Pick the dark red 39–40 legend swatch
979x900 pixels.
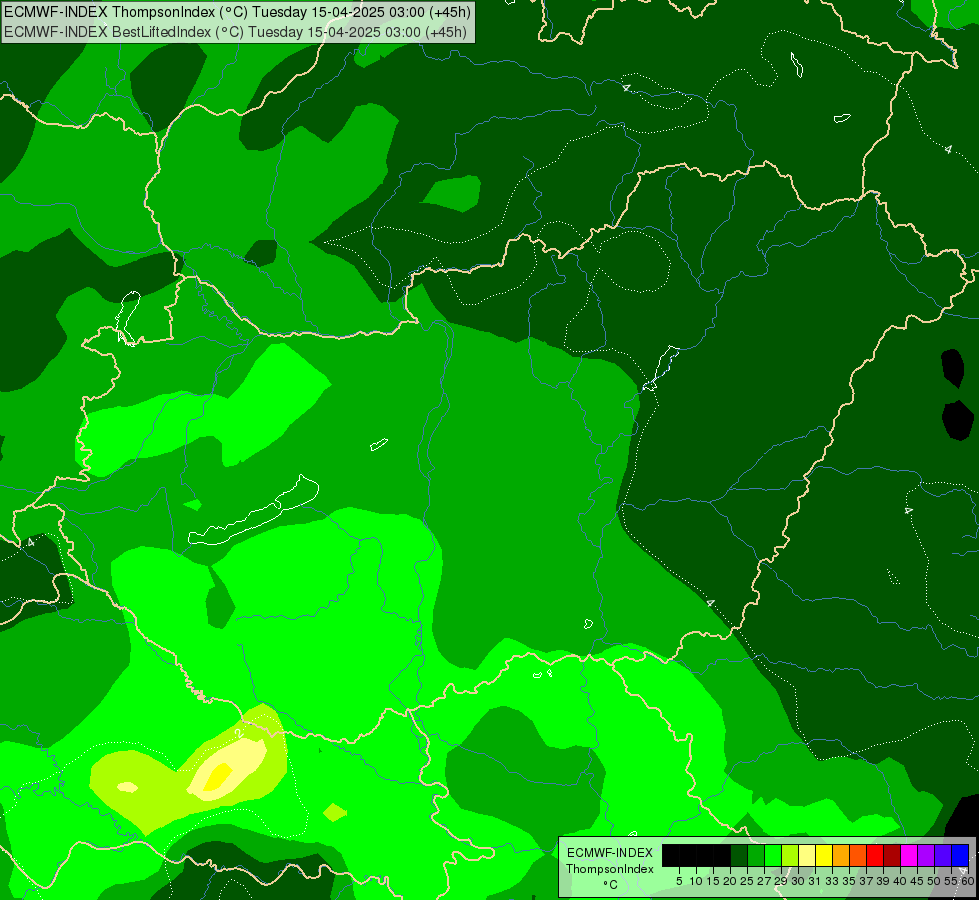[x=891, y=855]
